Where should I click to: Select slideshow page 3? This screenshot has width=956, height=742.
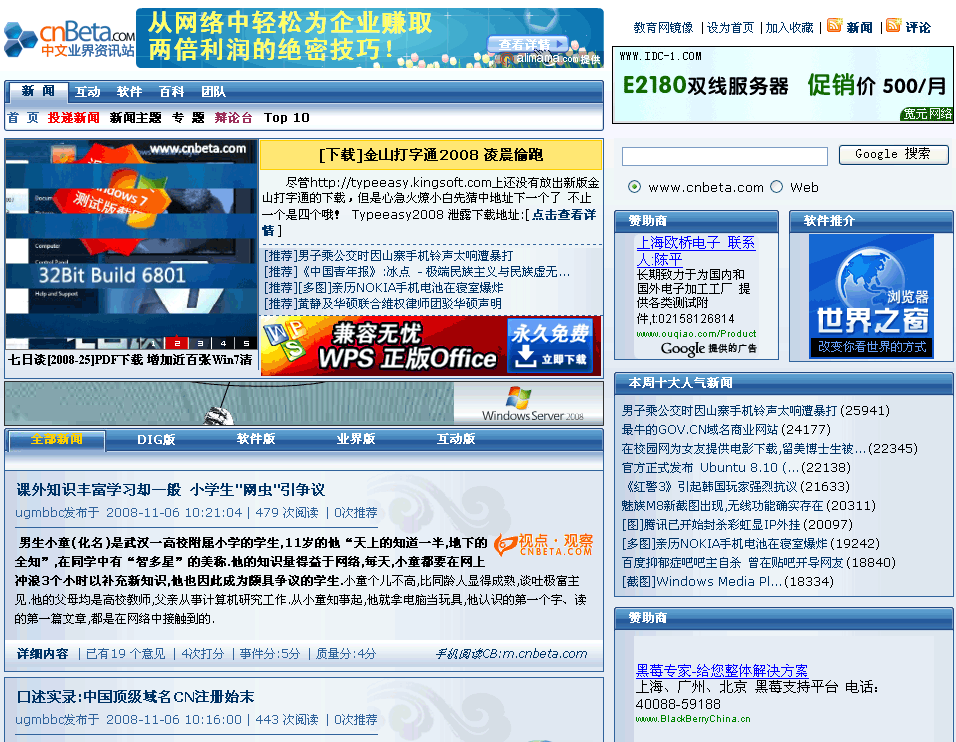(x=200, y=344)
